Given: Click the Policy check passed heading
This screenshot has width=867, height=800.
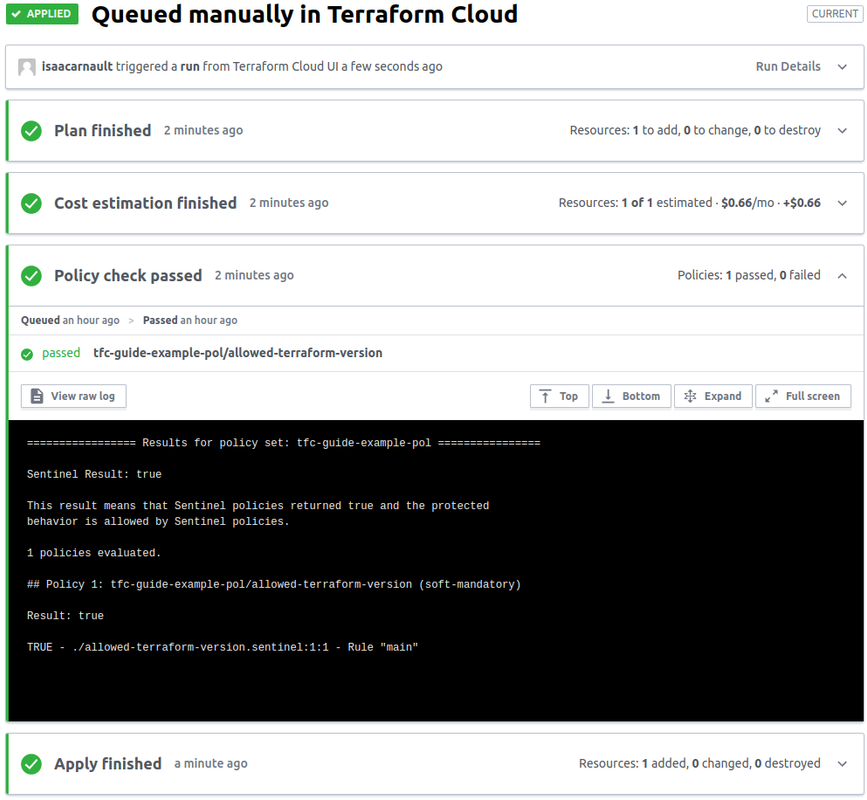Looking at the screenshot, I should (x=128, y=275).
